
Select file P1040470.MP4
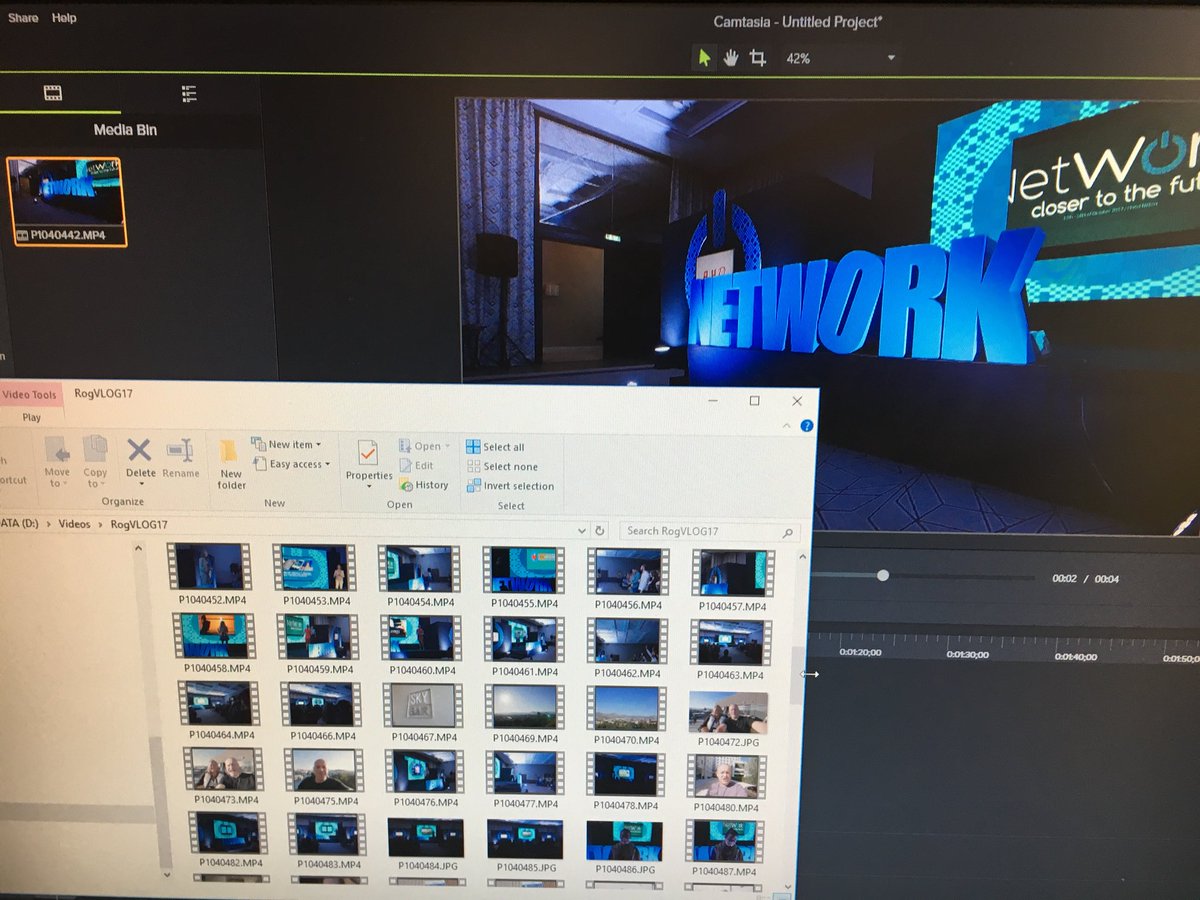tap(626, 716)
